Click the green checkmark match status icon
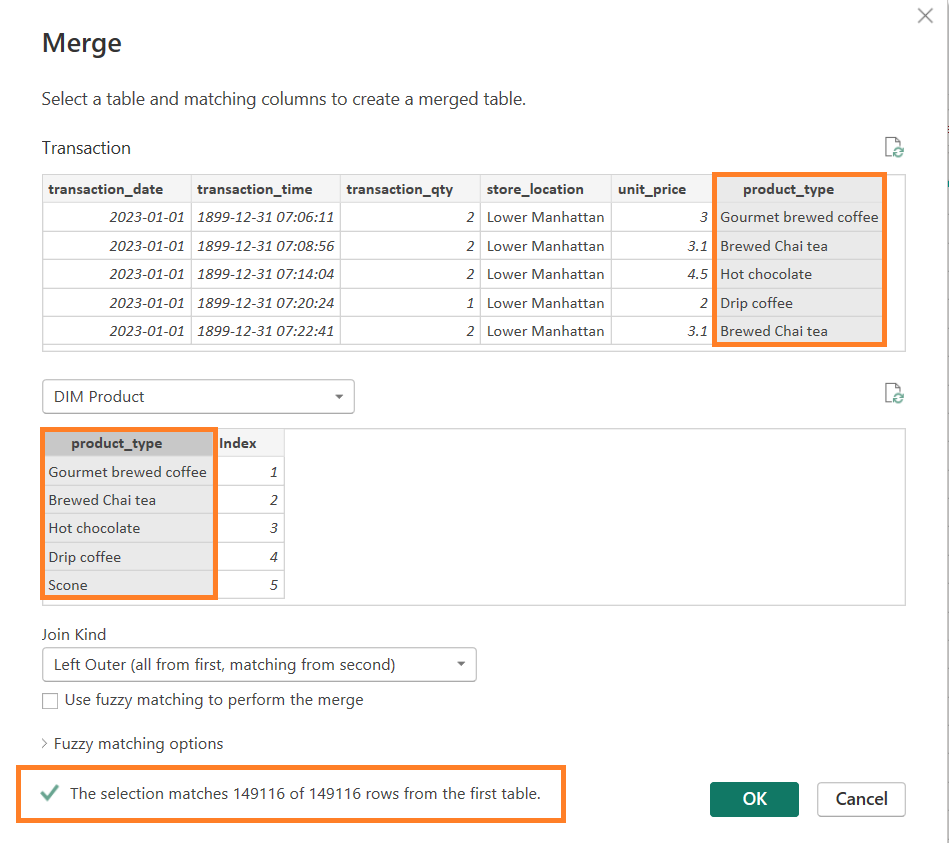Viewport: 949px width, 843px height. click(48, 793)
